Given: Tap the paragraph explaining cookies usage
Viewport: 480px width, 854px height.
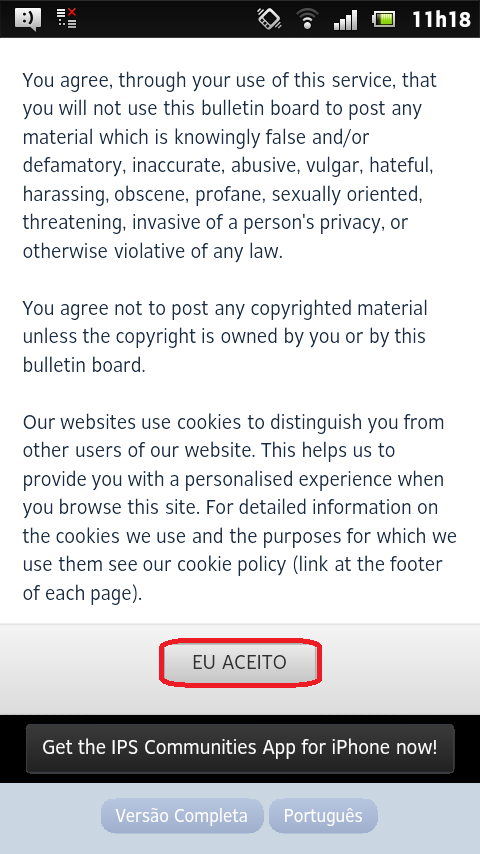Looking at the screenshot, I should click(x=240, y=508).
